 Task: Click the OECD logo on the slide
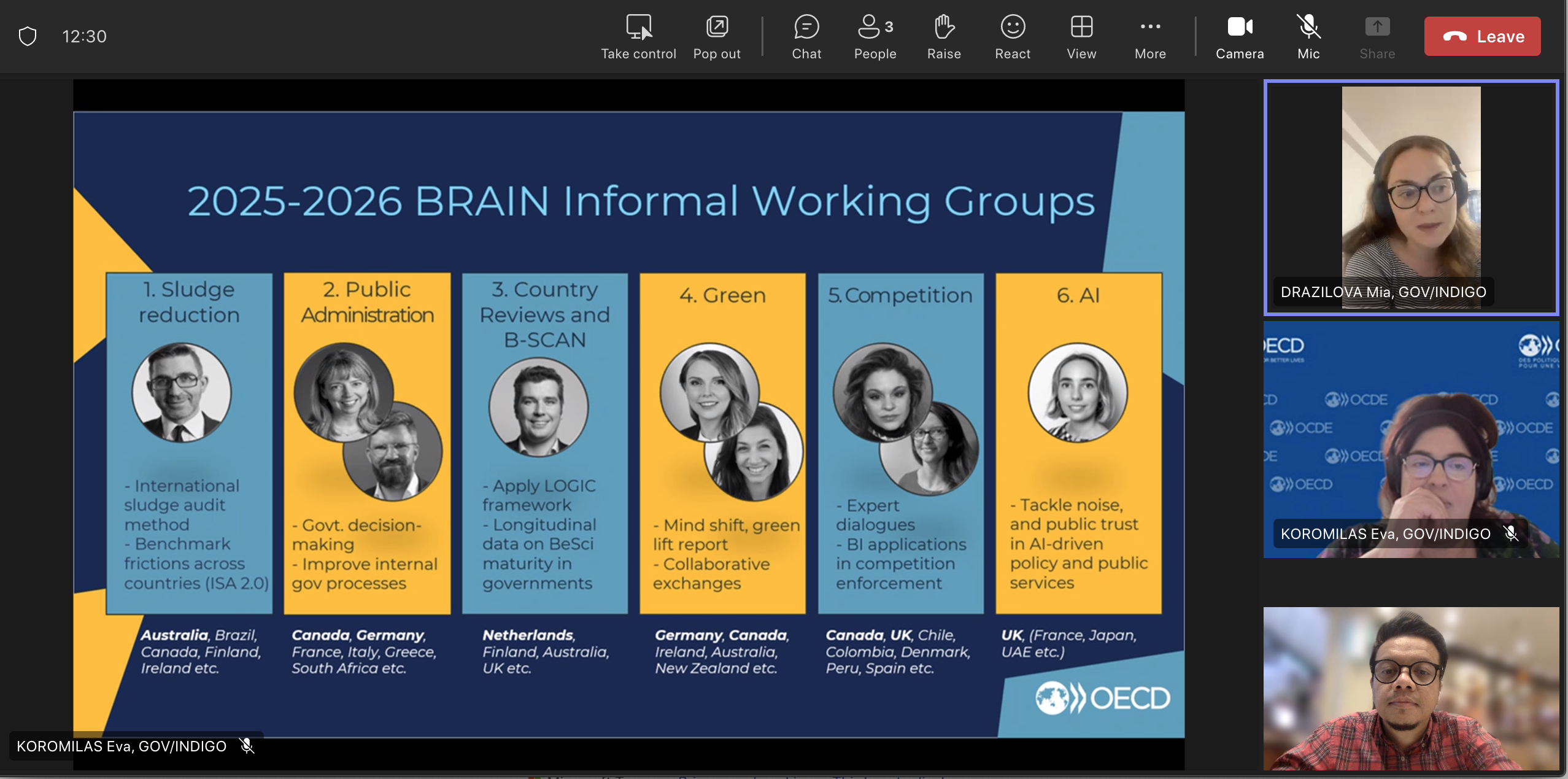tap(1102, 698)
